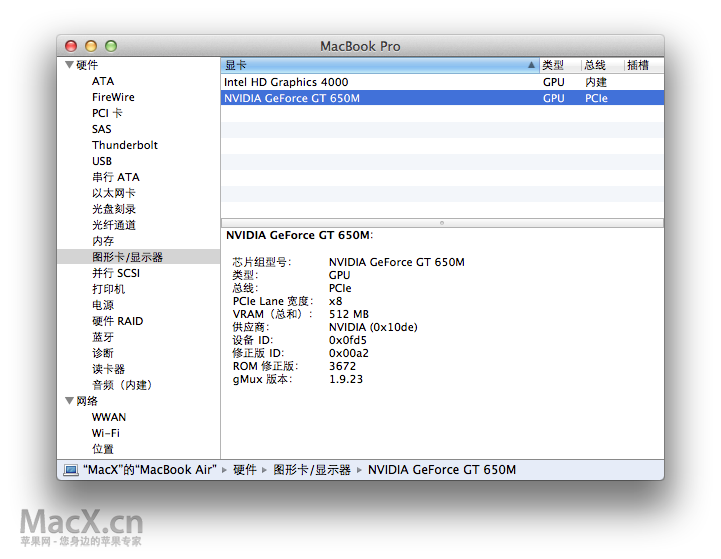The width and height of the screenshot is (721, 559).
Task: Open USB in the sidebar
Action: click(x=102, y=161)
